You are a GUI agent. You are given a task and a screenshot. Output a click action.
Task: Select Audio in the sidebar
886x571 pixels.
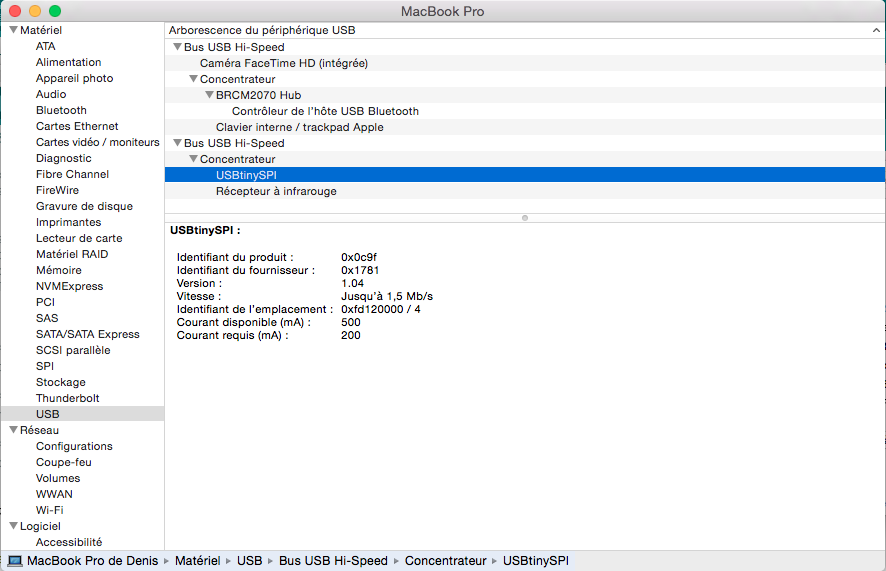pos(51,94)
